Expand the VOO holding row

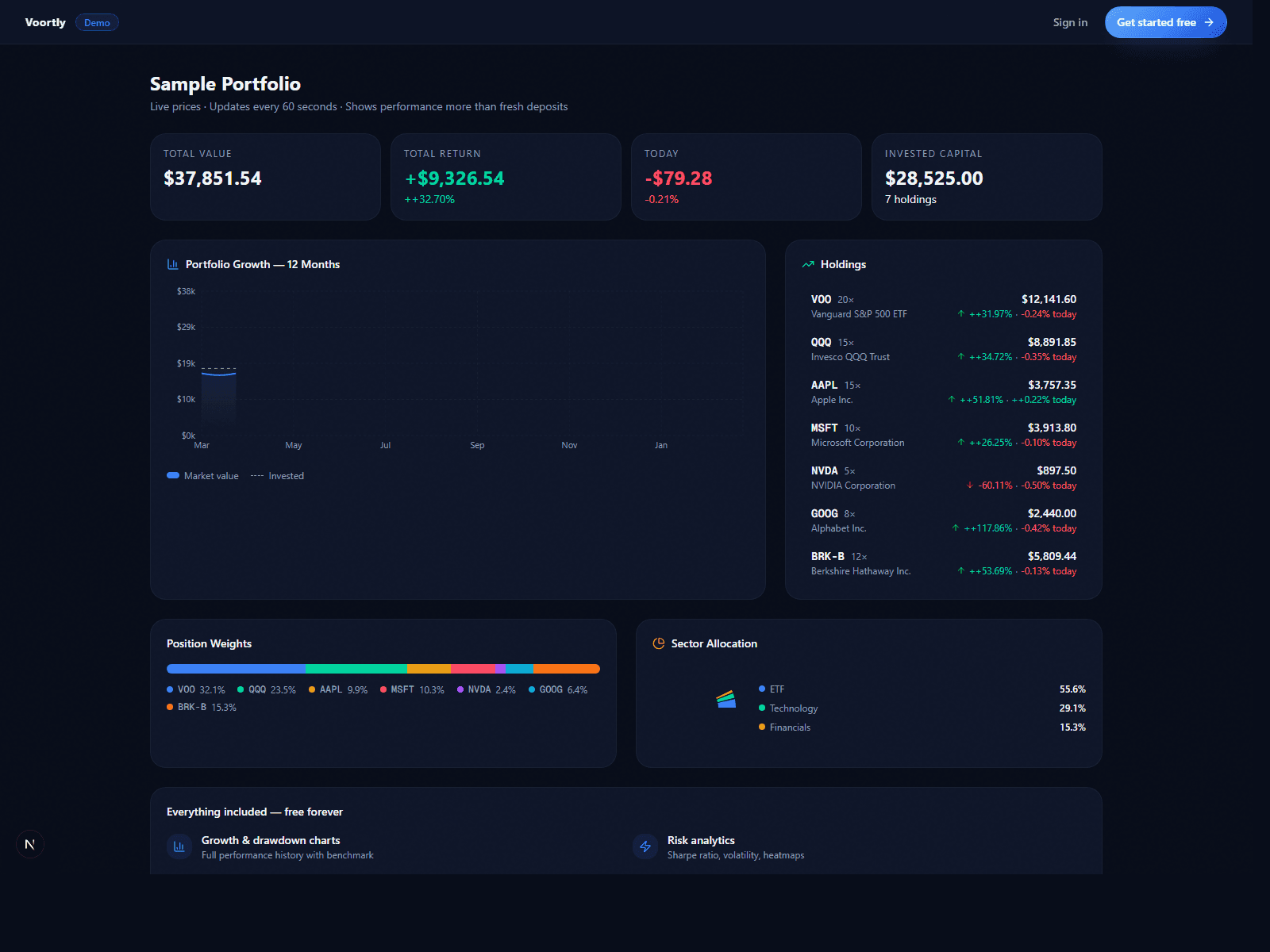point(943,306)
